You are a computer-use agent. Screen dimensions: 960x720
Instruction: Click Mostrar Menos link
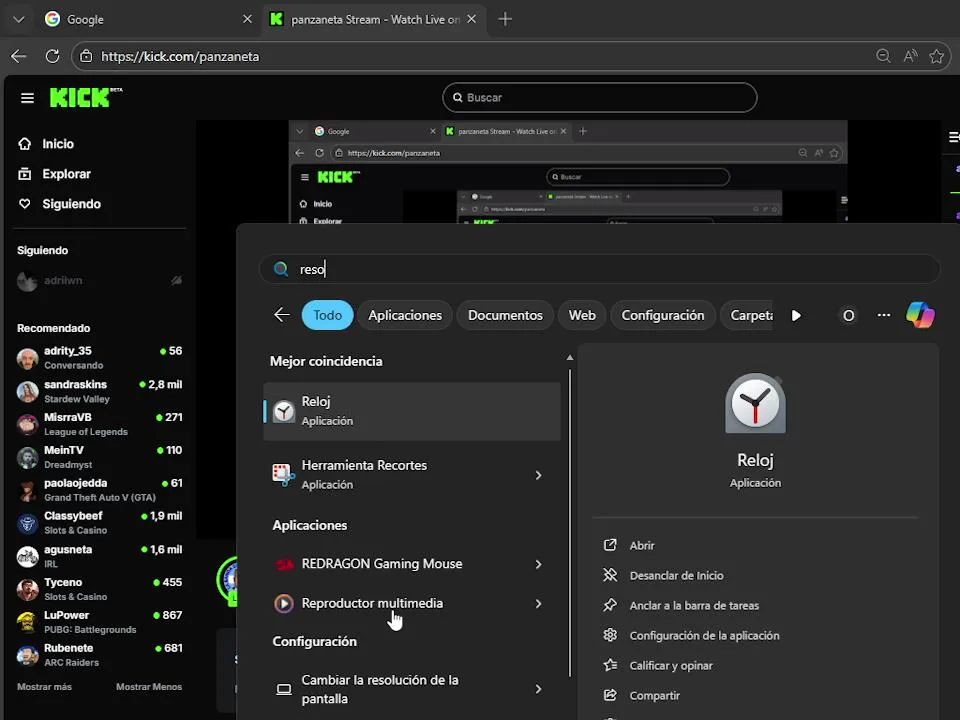point(149,687)
